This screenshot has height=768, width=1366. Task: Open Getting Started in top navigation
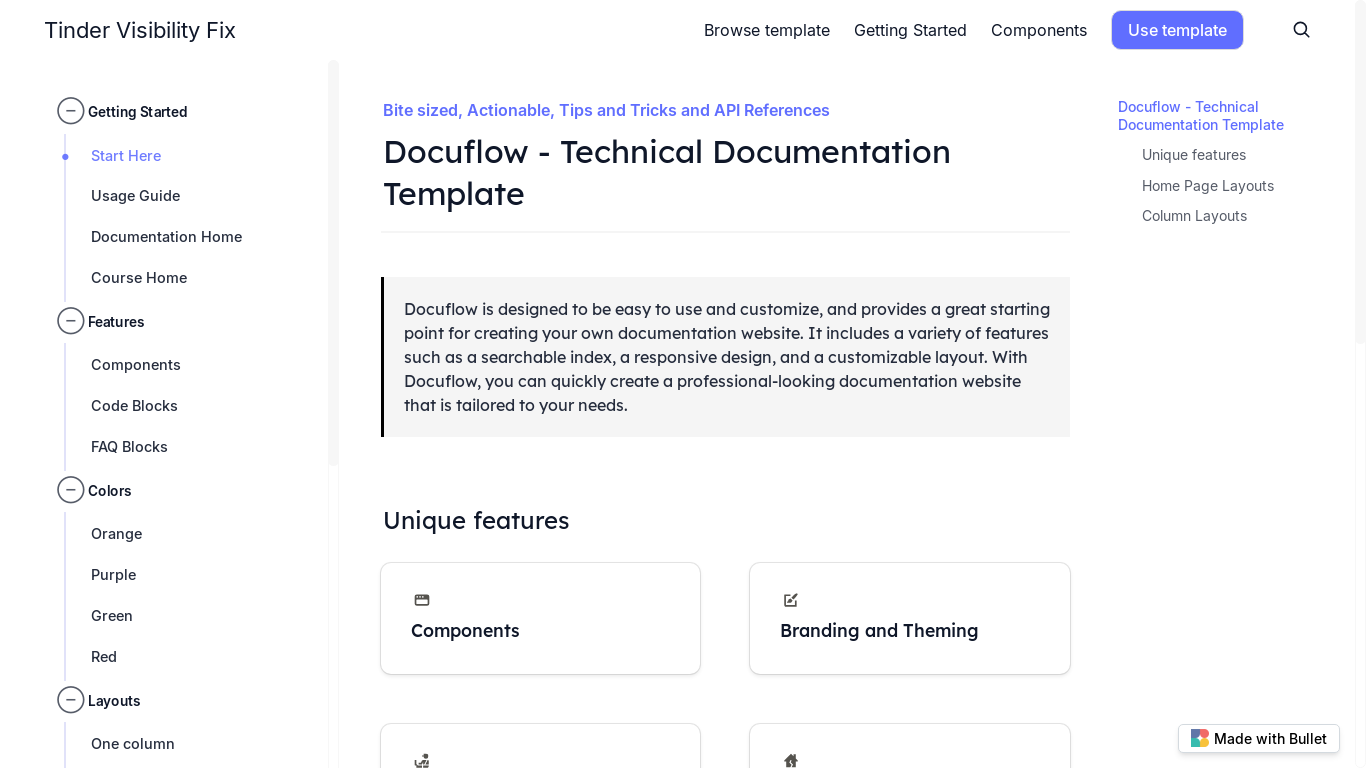pyautogui.click(x=910, y=30)
